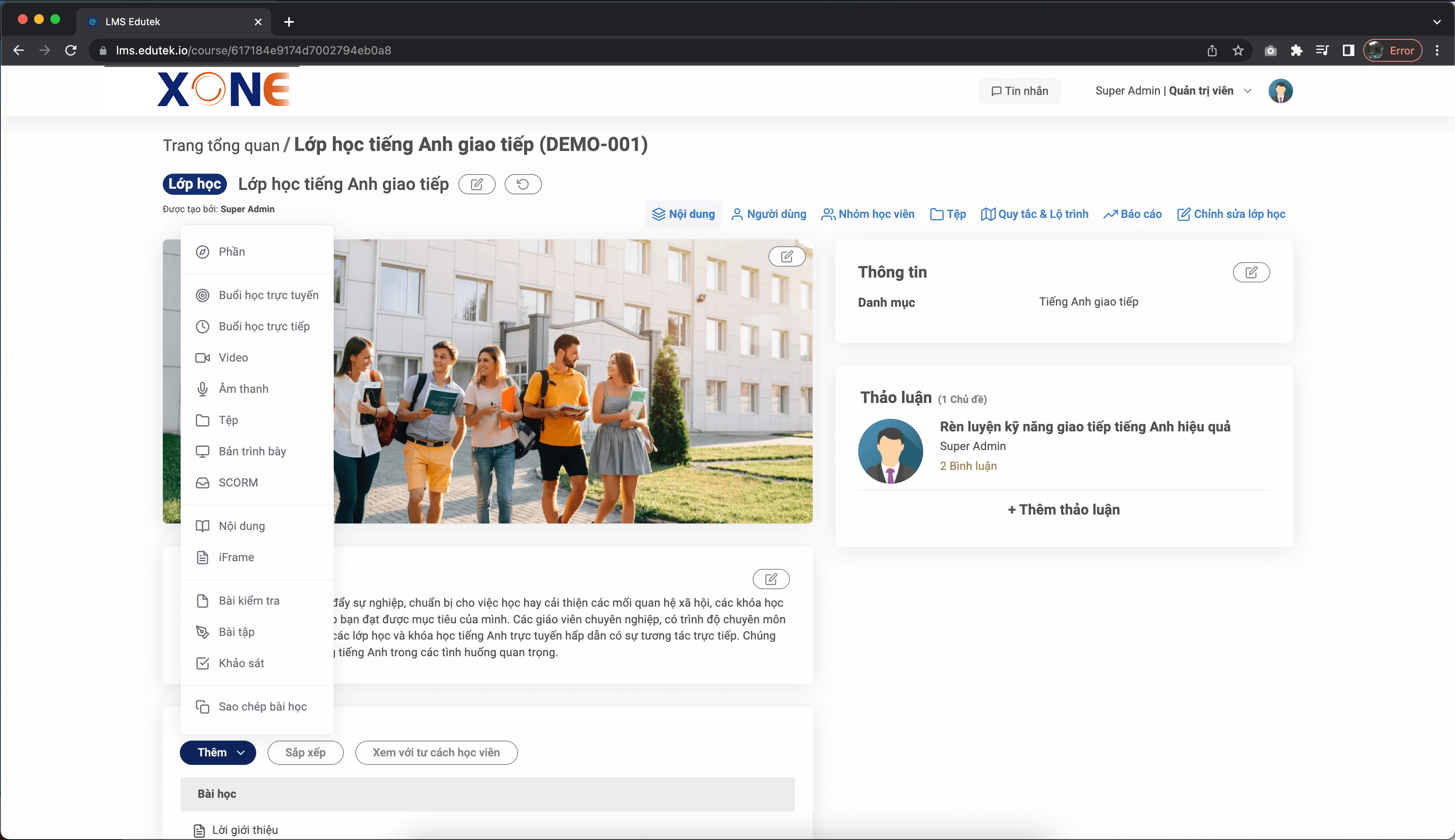Open the Nhóm học viên tab
The width and height of the screenshot is (1455, 840).
pos(868,214)
